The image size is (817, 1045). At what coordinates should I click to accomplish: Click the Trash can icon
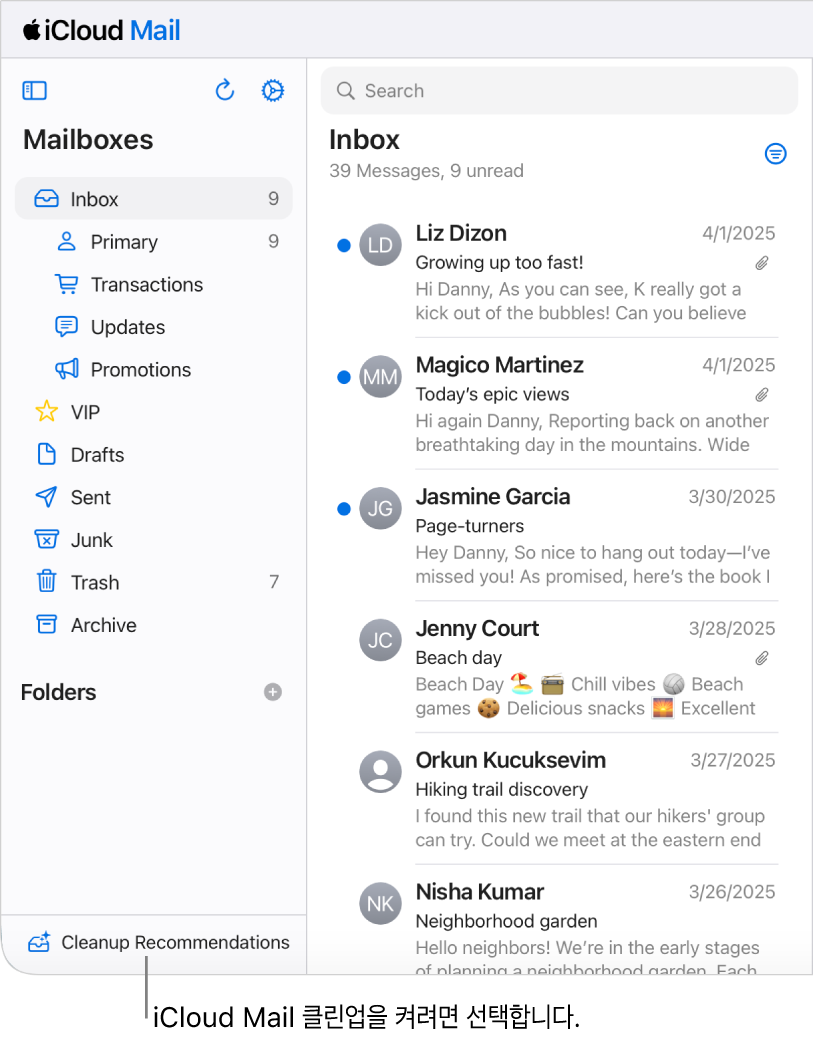(46, 581)
